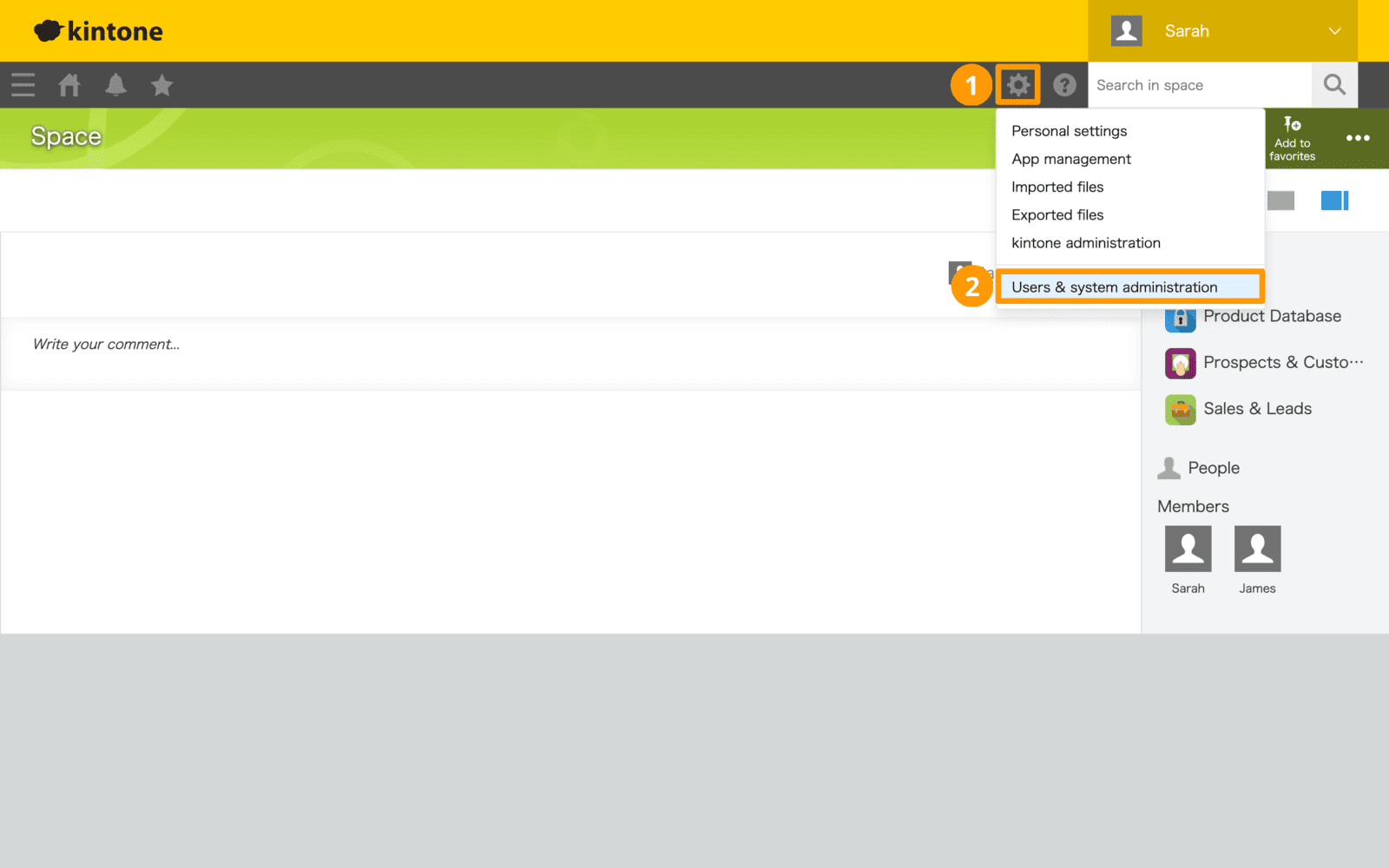Select the gray layout view icon
Viewport: 1389px width, 868px height.
point(1280,201)
